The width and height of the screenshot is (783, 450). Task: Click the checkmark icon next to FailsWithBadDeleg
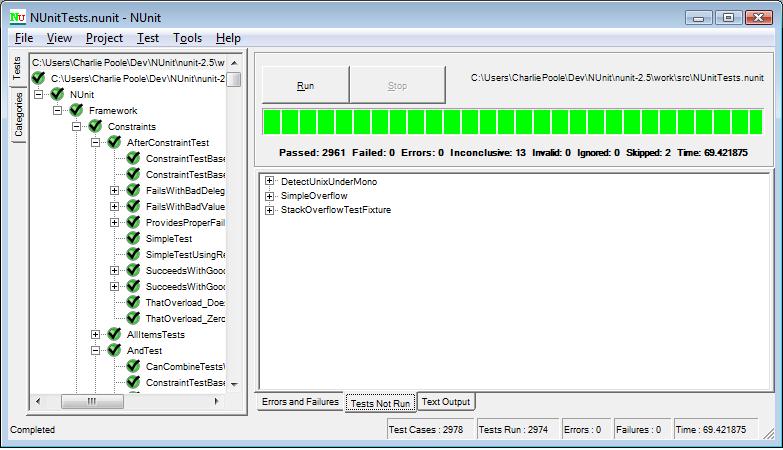(133, 190)
